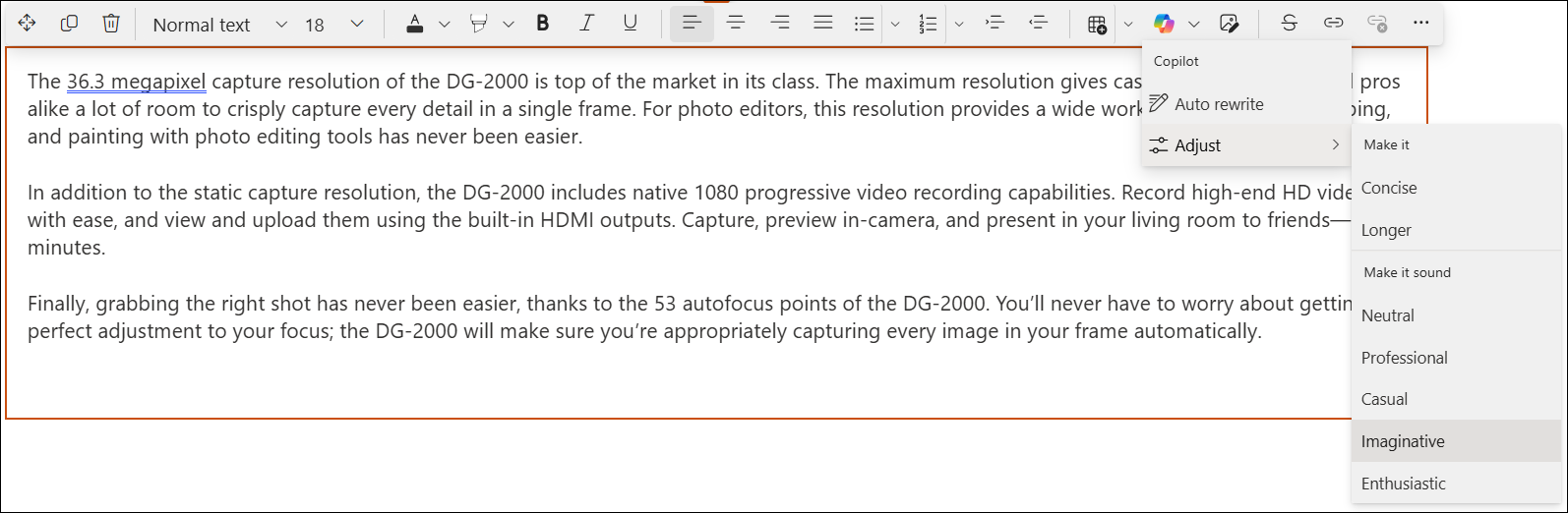1568x513 pixels.
Task: Click the paragraph starting In addition
Action: pyautogui.click(x=689, y=220)
